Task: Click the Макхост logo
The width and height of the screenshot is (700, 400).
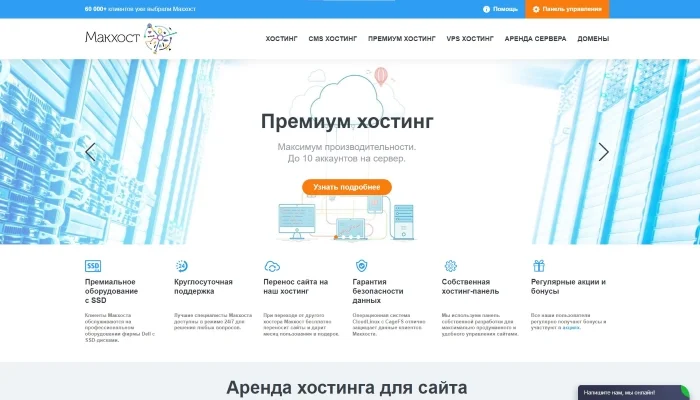Action: (131, 38)
